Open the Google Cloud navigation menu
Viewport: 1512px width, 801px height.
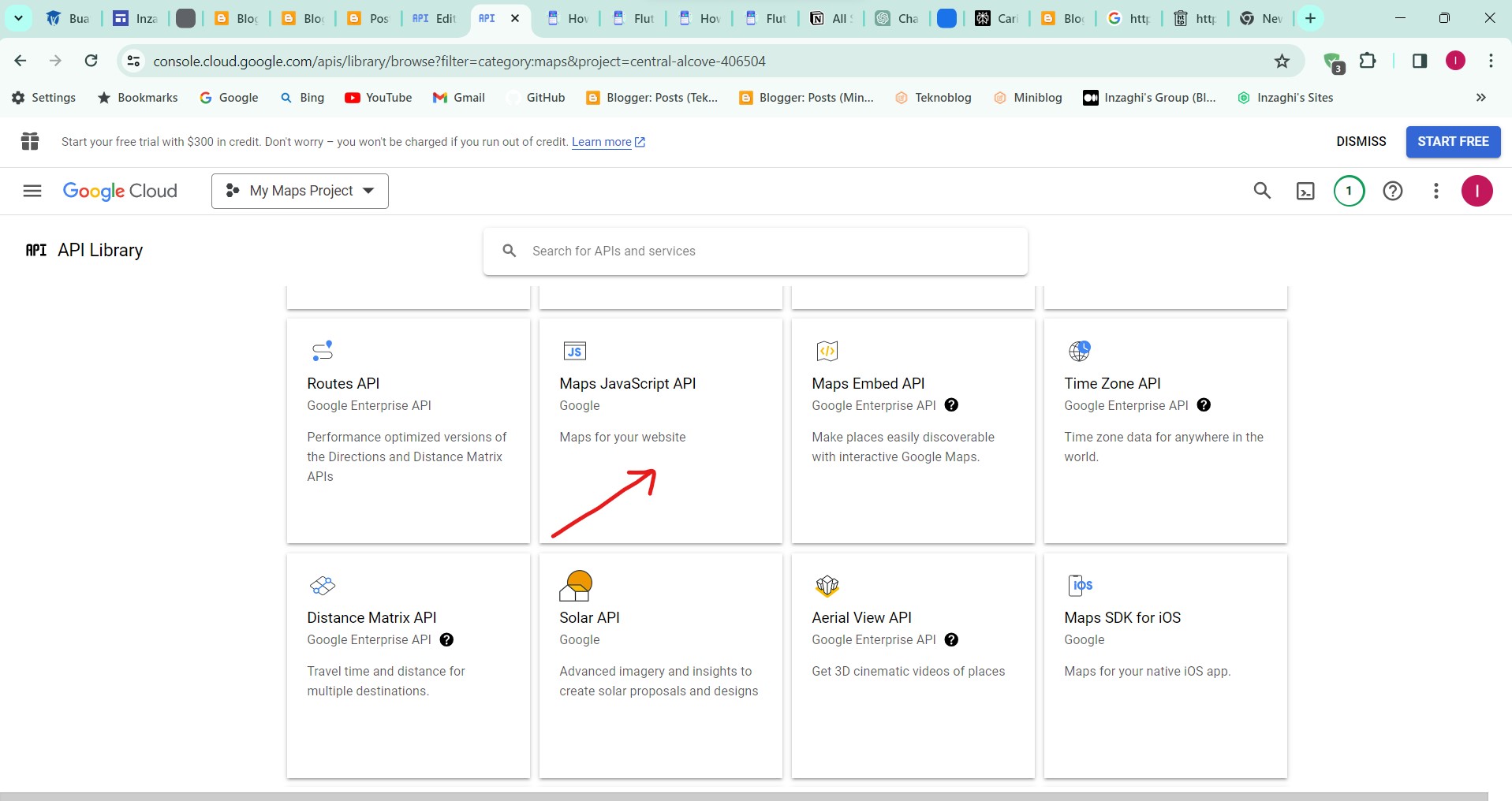(32, 191)
